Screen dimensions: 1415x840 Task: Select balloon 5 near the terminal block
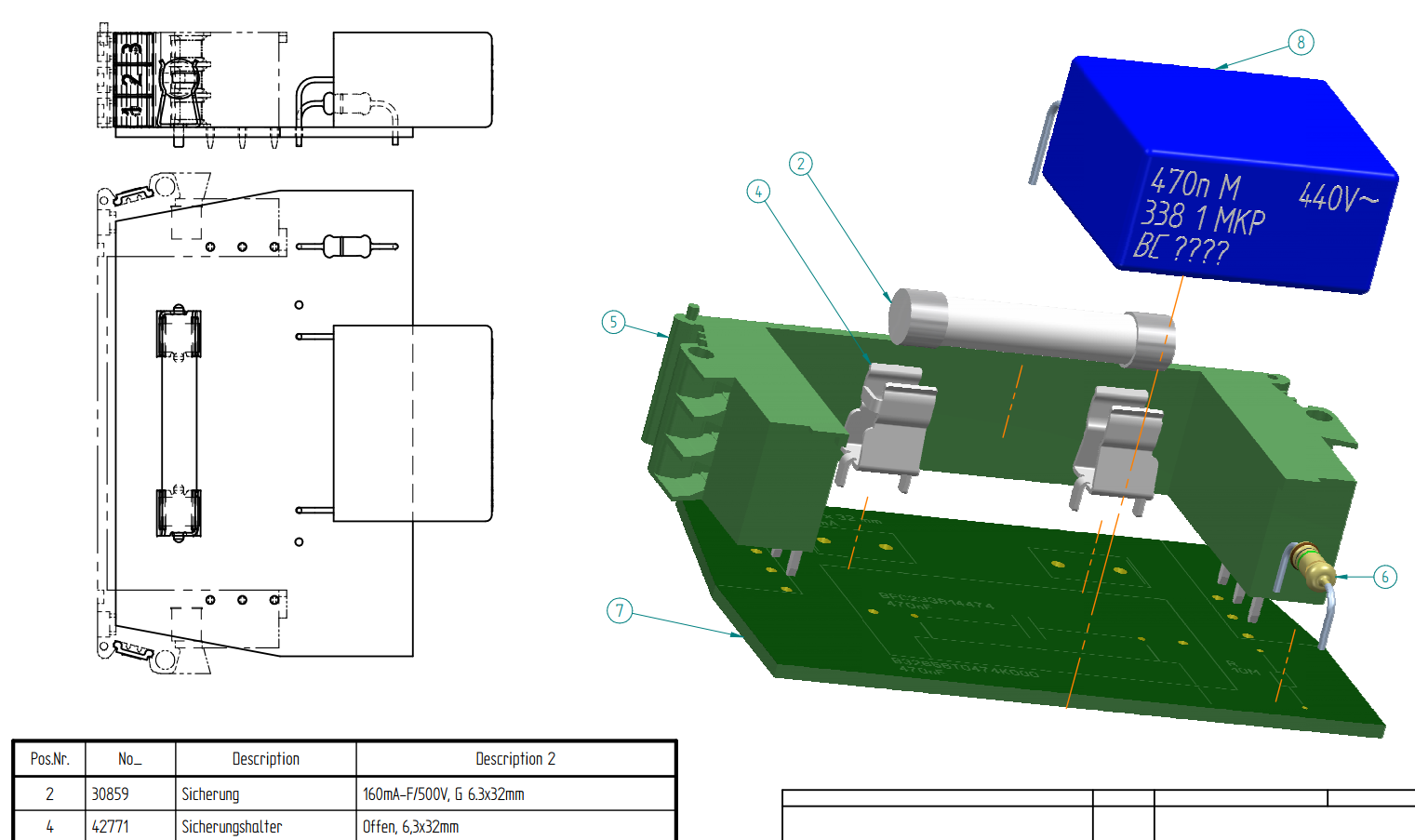tap(613, 322)
